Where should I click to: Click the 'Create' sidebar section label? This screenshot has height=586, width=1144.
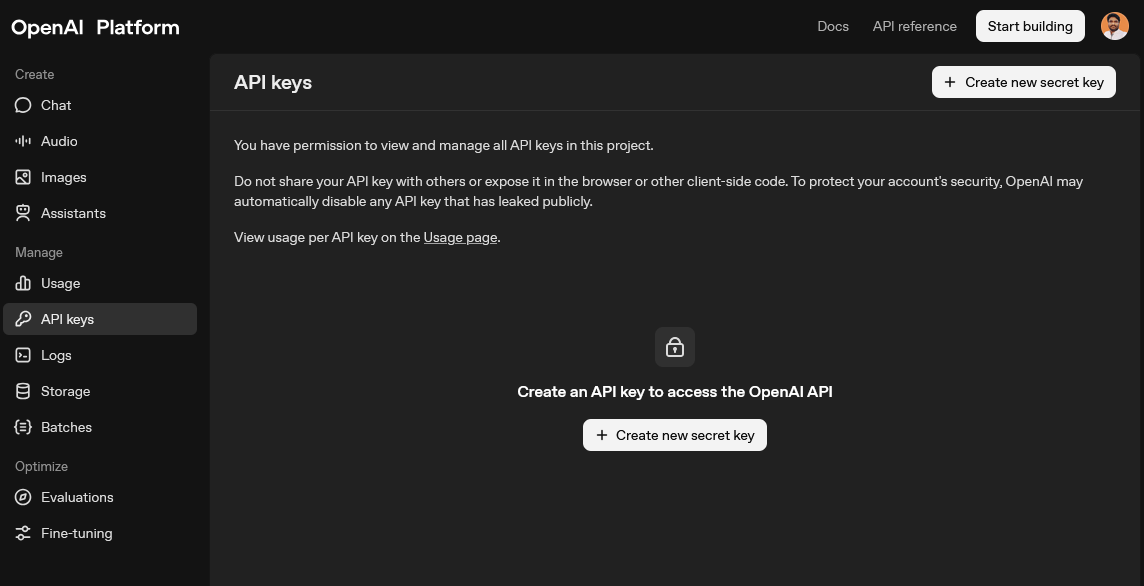point(34,74)
